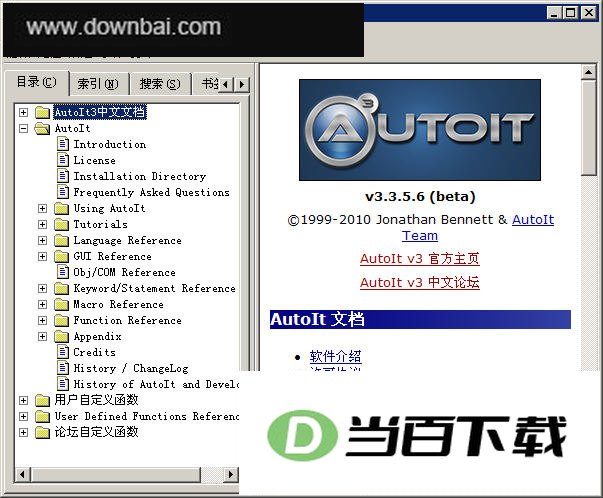Click the Frequently Asked Questions page icon

pos(63,192)
